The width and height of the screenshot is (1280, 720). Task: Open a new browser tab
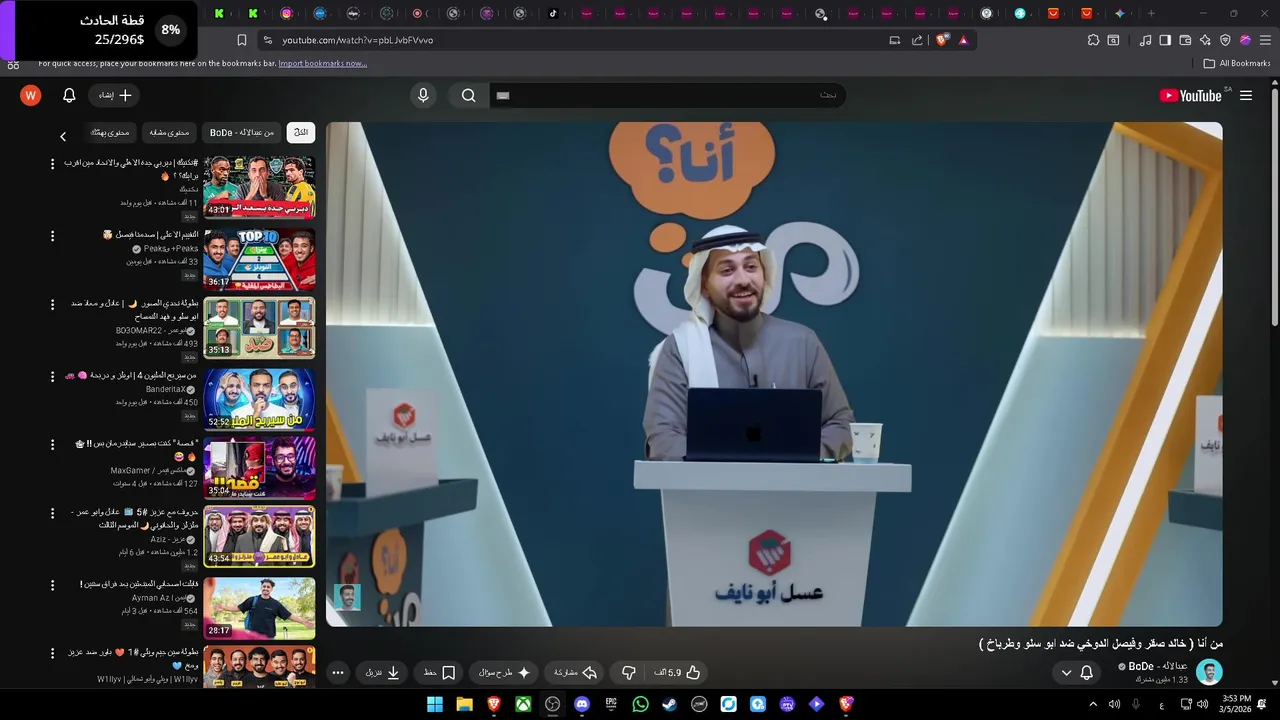1151,13
